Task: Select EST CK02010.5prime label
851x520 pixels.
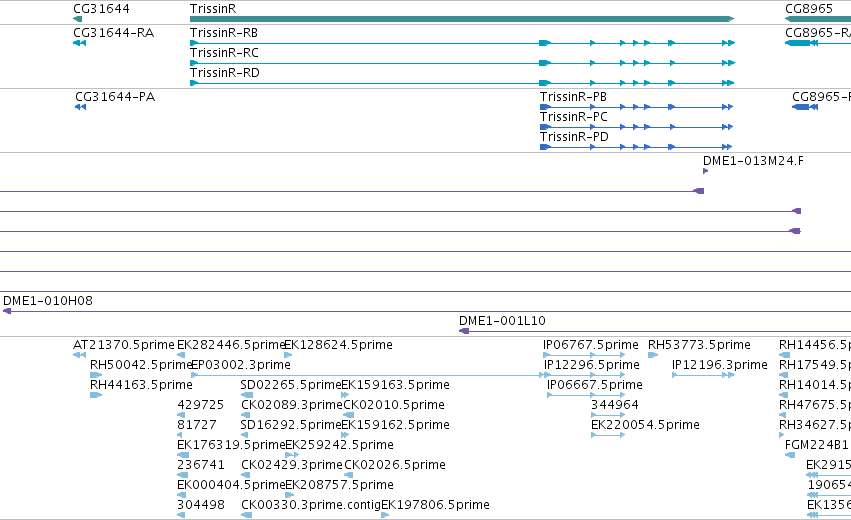Action: [x=394, y=405]
